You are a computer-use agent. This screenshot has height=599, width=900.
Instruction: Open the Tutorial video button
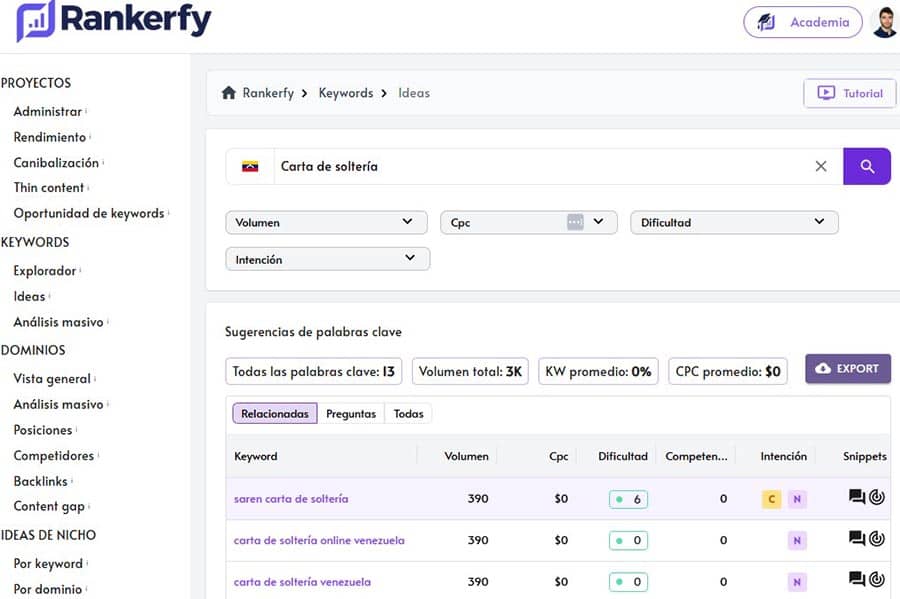(x=850, y=93)
